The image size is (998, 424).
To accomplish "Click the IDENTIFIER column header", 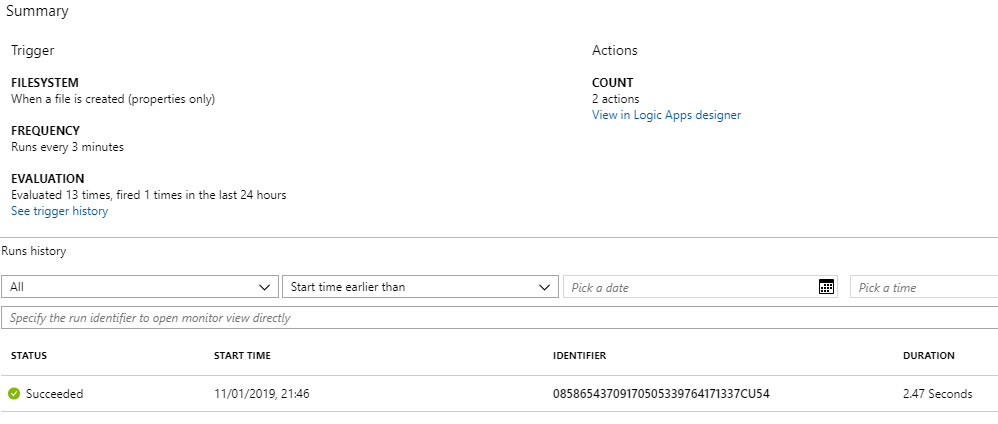I will point(580,356).
